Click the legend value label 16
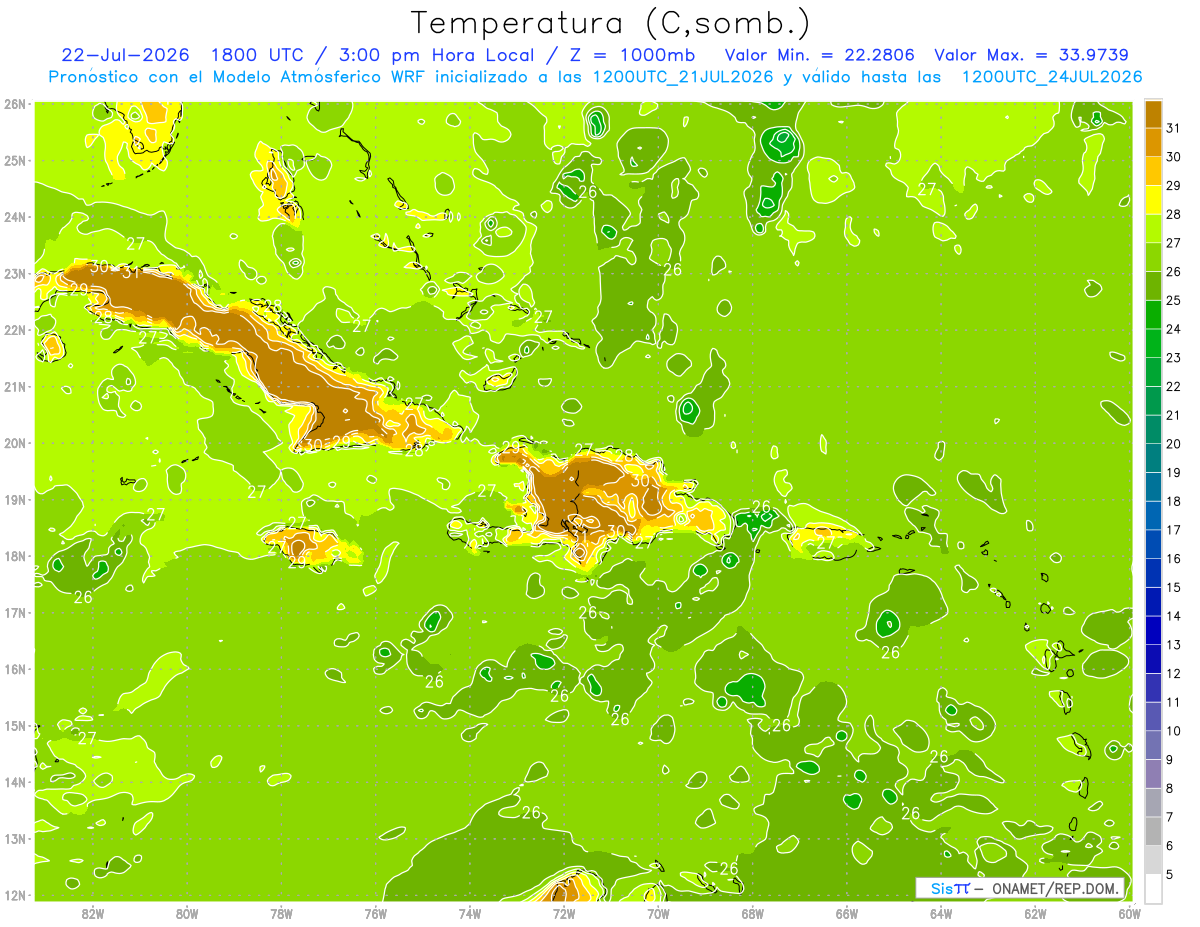 pos(1173,558)
